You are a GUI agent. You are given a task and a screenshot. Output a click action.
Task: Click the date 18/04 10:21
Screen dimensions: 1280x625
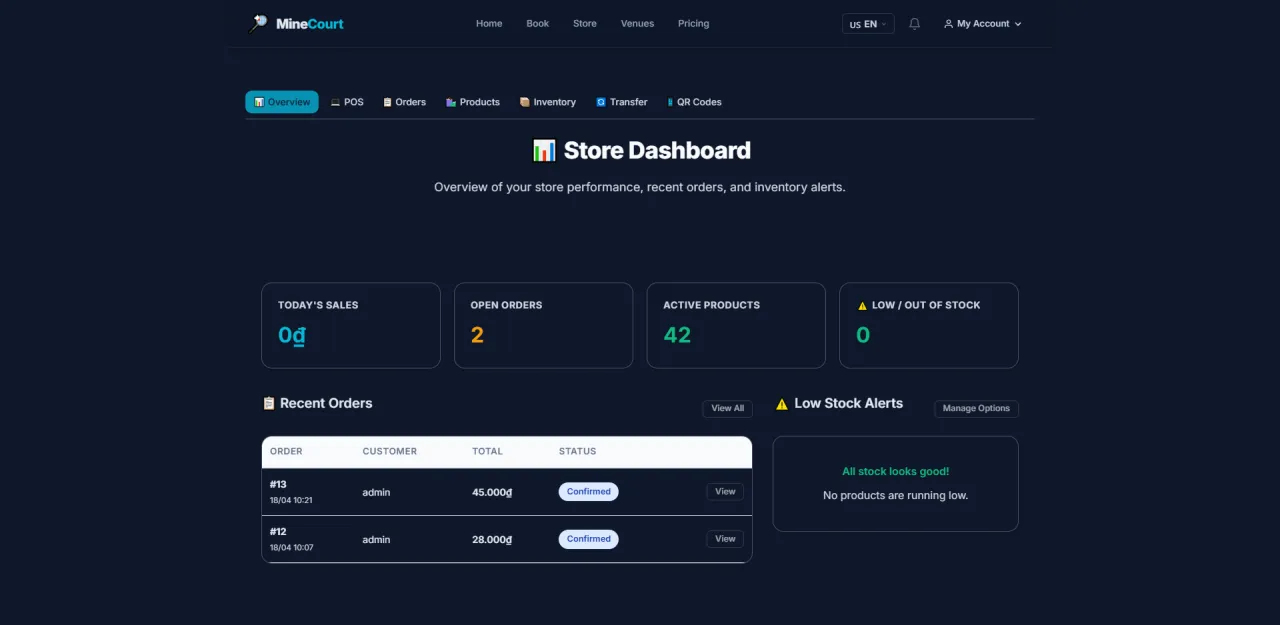291,500
